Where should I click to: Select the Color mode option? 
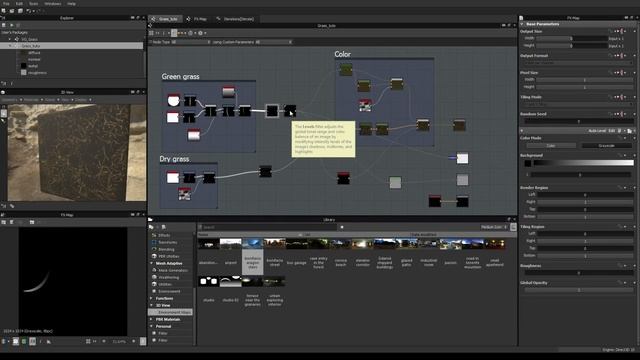551,146
